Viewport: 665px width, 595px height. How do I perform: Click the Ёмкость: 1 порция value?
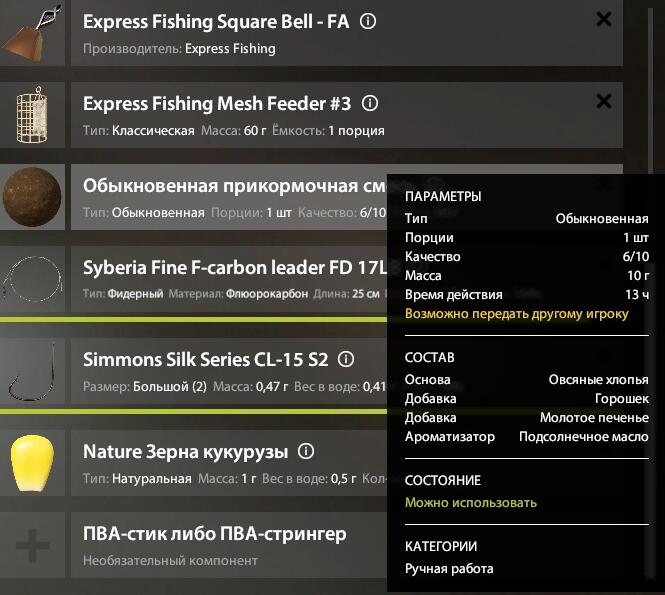coord(328,131)
